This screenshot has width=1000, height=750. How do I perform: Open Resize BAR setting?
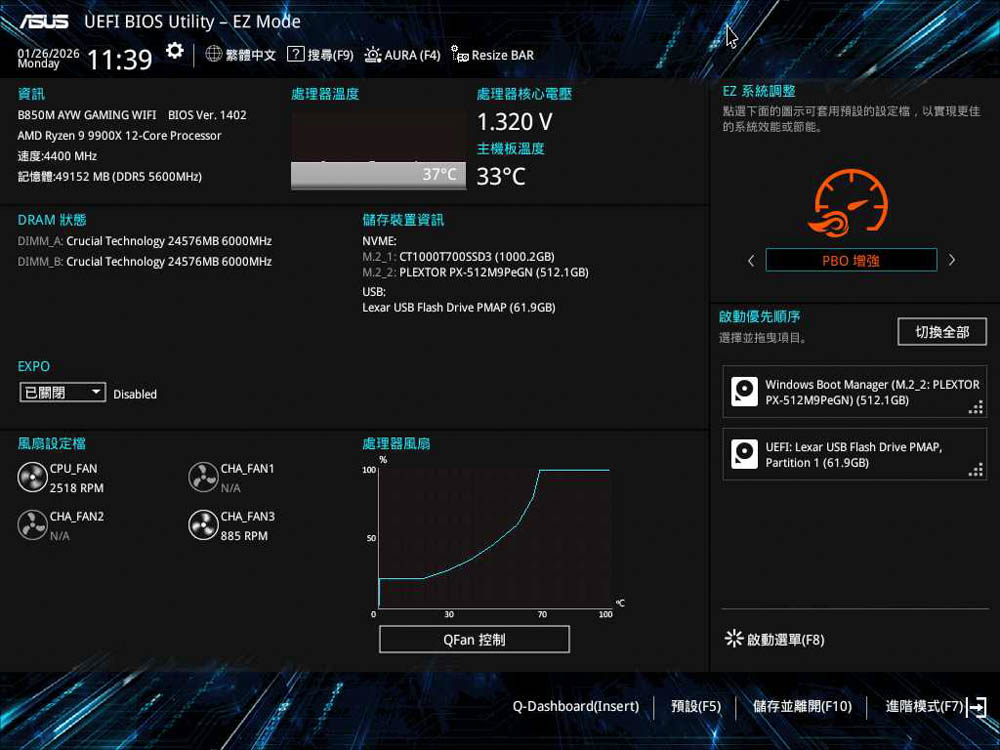pyautogui.click(x=493, y=55)
